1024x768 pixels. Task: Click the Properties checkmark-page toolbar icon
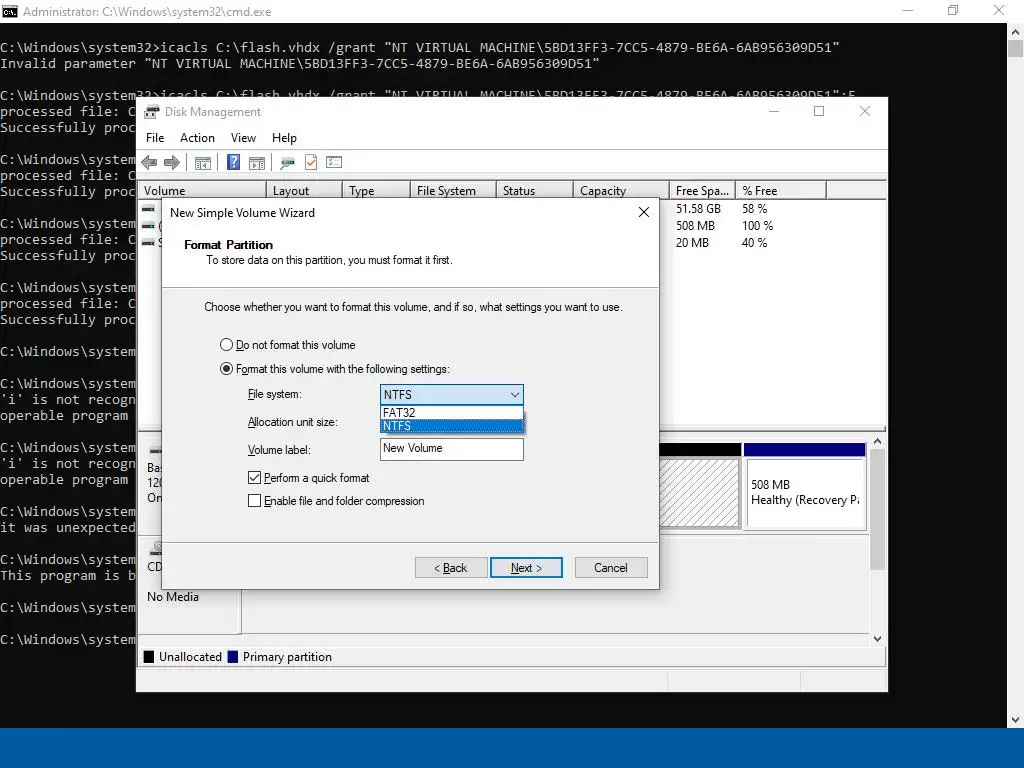pos(311,162)
